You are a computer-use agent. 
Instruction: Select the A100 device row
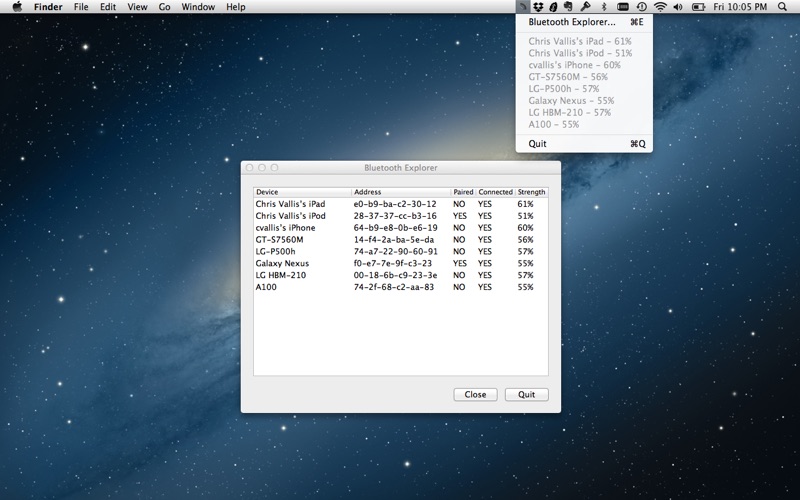pyautogui.click(x=401, y=287)
